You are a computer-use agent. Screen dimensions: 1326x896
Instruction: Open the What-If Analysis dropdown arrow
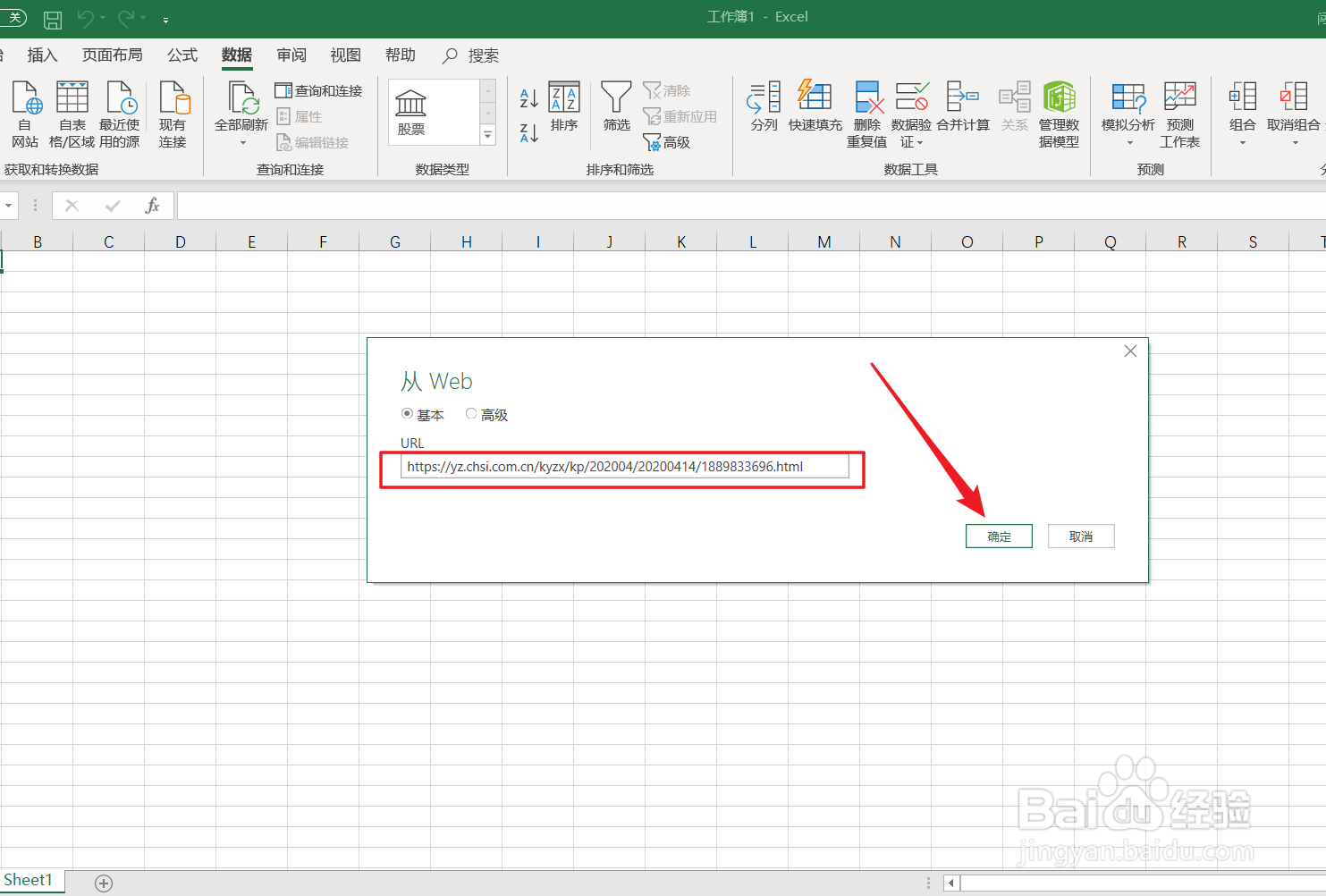click(x=1129, y=143)
